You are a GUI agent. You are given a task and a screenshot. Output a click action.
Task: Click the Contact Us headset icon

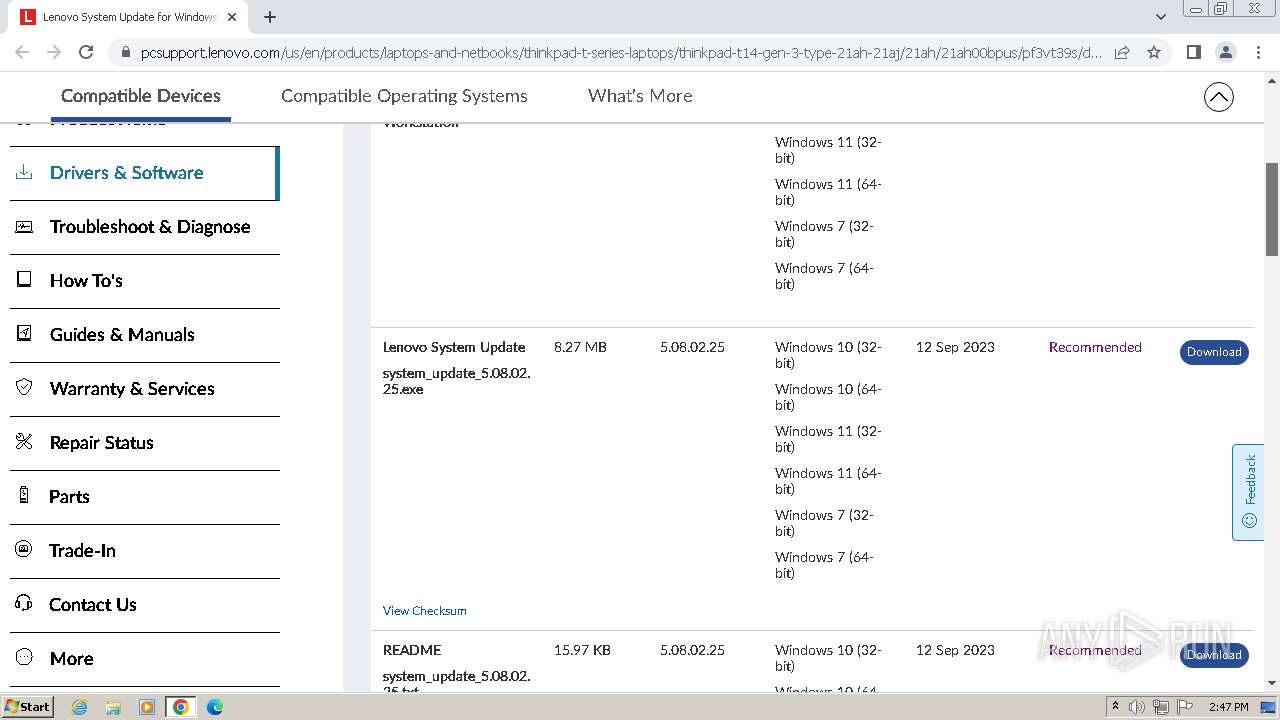pyautogui.click(x=24, y=604)
